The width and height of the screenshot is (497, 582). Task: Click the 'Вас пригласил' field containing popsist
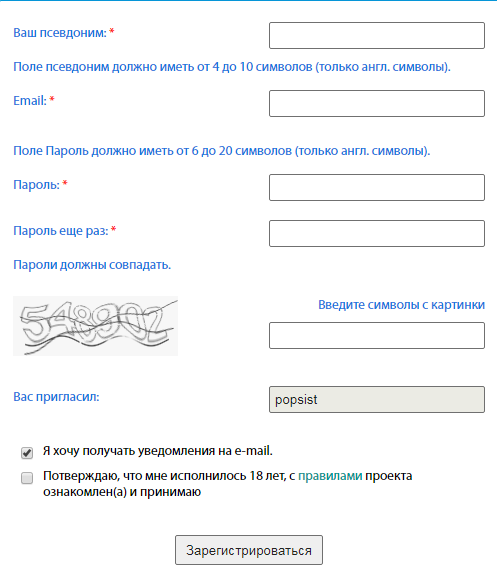coord(377,399)
